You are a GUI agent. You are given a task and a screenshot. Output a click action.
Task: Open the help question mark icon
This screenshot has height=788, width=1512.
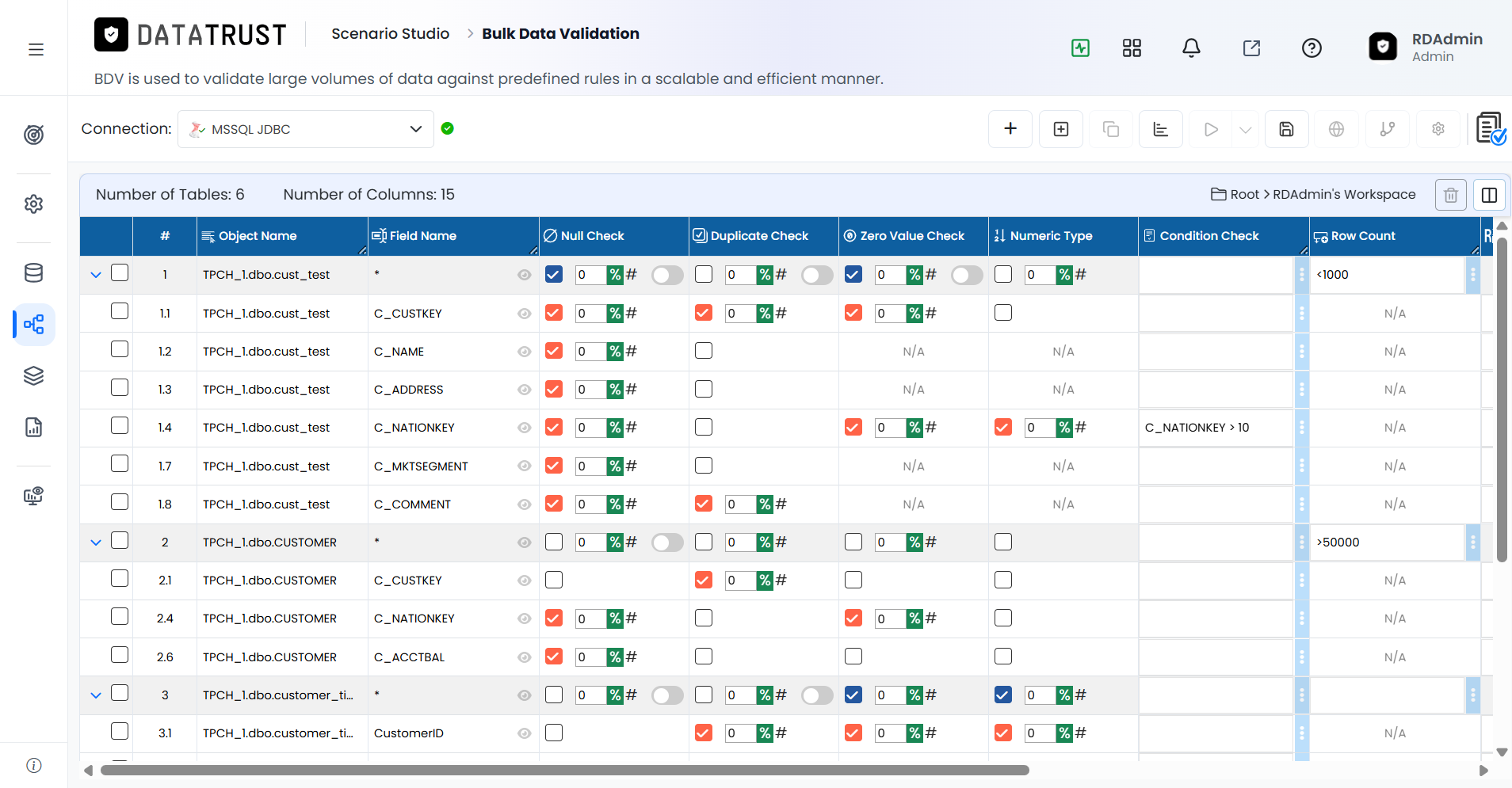pos(1312,48)
